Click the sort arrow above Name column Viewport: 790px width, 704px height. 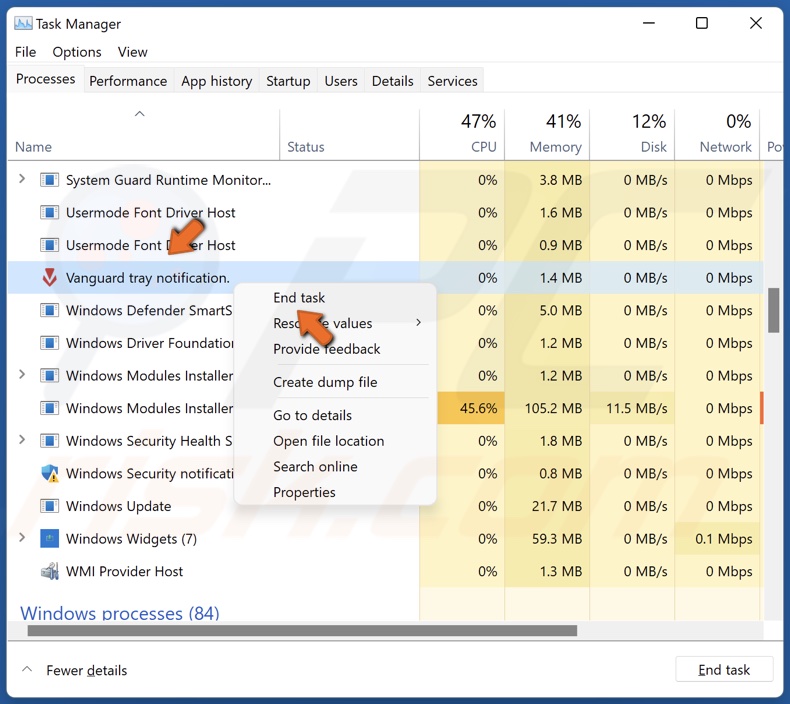pyautogui.click(x=140, y=114)
